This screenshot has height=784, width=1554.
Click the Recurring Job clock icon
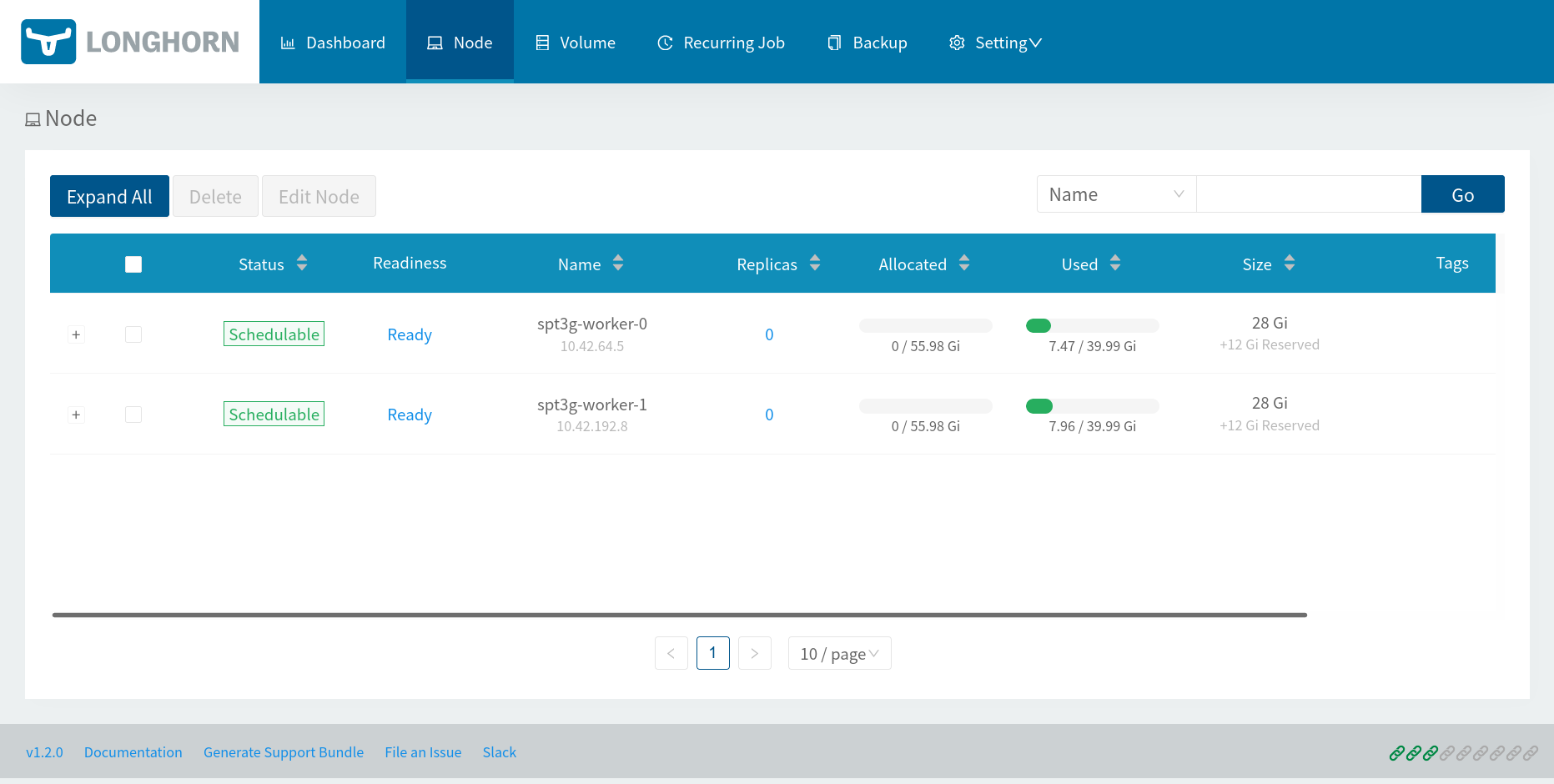click(x=665, y=43)
